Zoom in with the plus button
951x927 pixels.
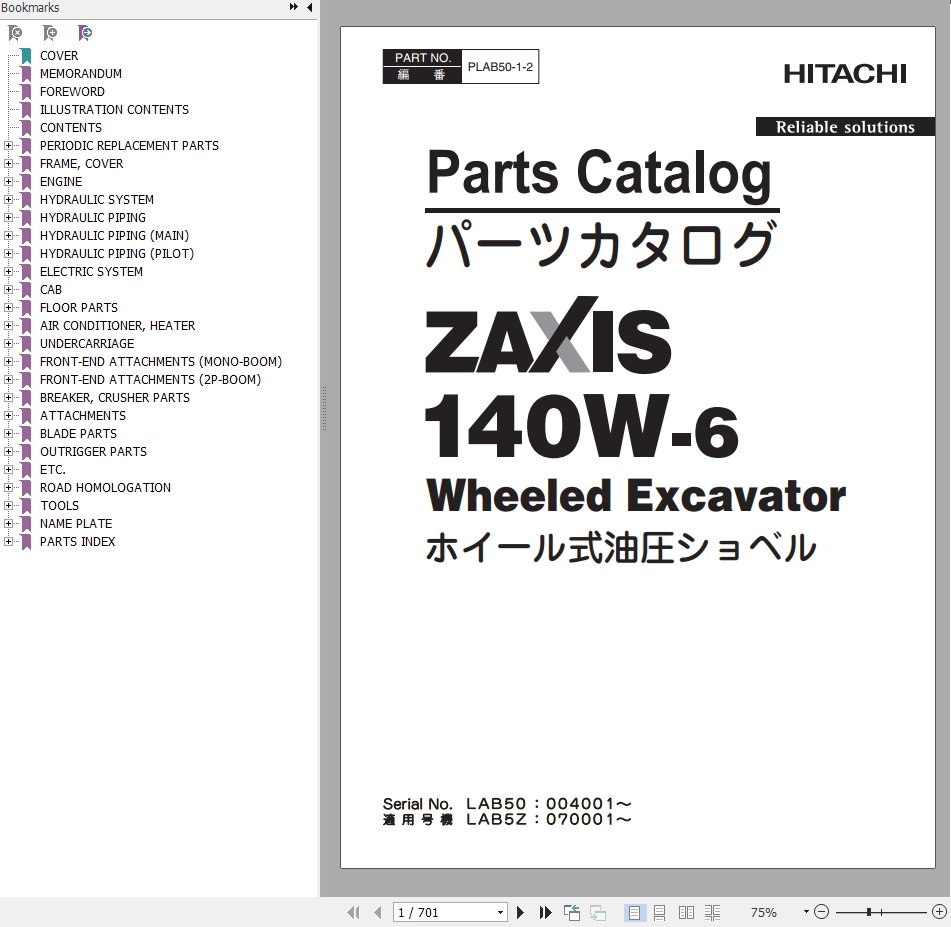(x=939, y=912)
